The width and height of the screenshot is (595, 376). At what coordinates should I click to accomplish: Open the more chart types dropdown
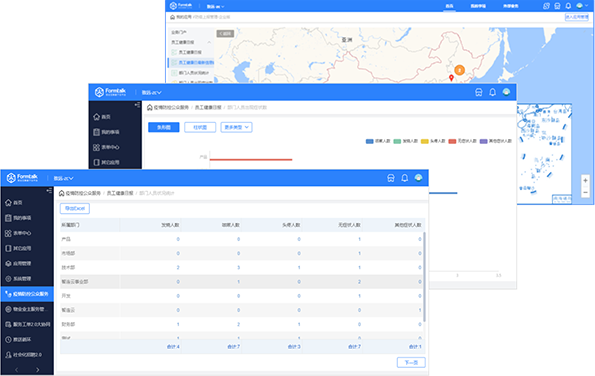pyautogui.click(x=236, y=127)
